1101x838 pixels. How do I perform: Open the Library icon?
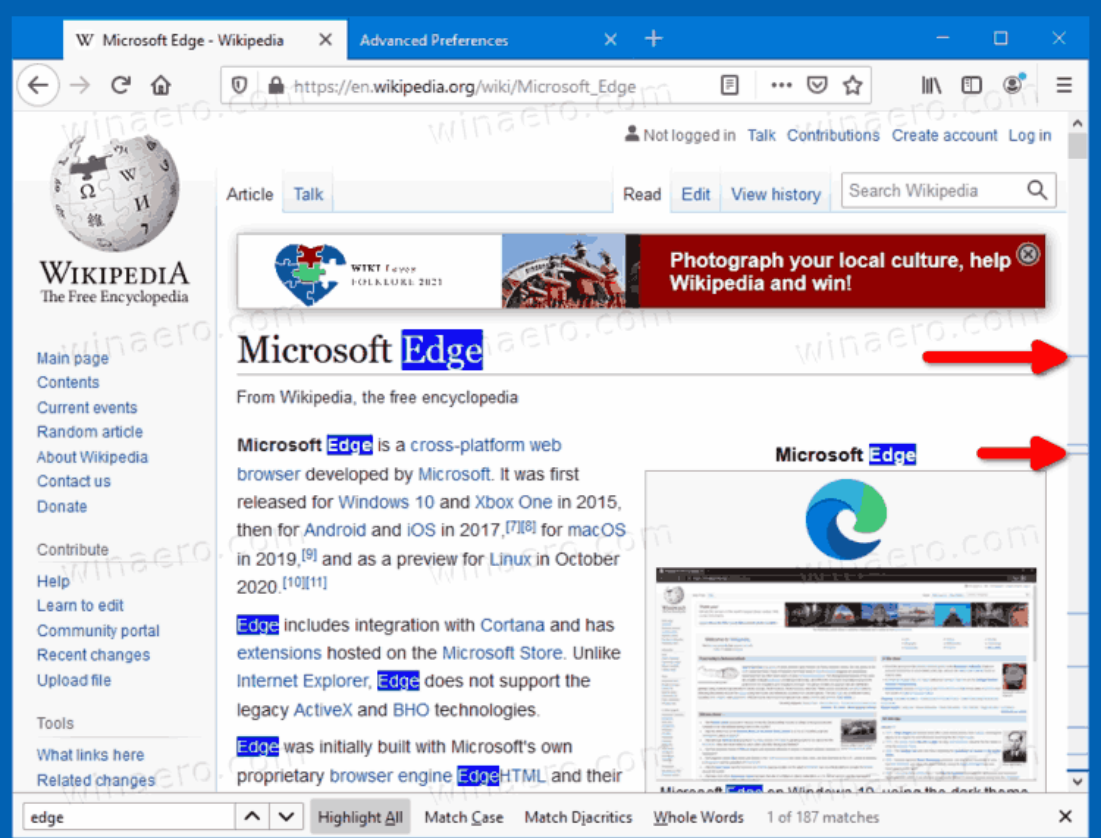931,86
